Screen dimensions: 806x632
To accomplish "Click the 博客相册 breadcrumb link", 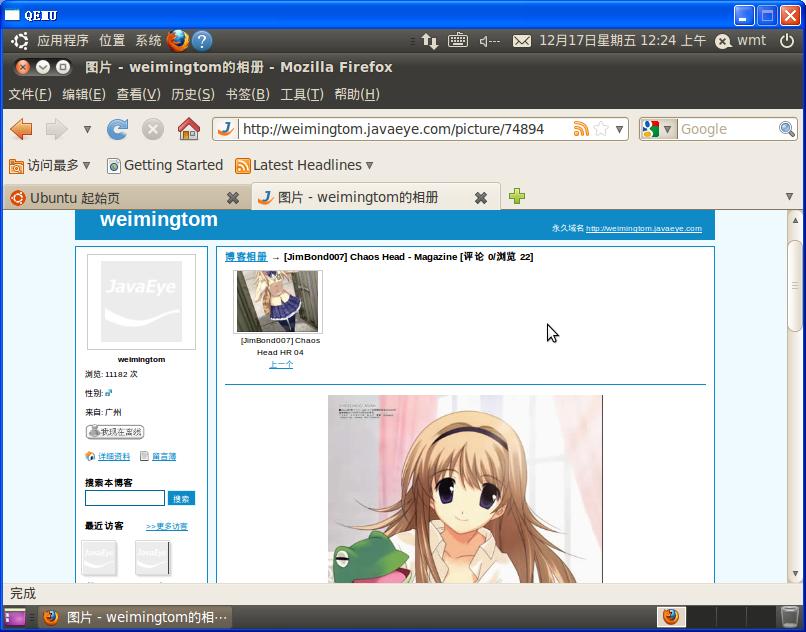I will point(246,257).
